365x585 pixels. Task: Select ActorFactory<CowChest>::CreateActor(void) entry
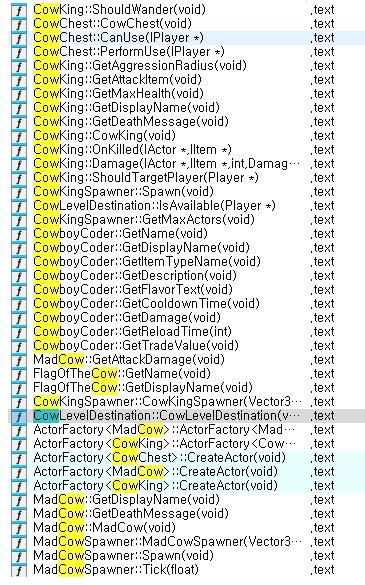(159, 457)
